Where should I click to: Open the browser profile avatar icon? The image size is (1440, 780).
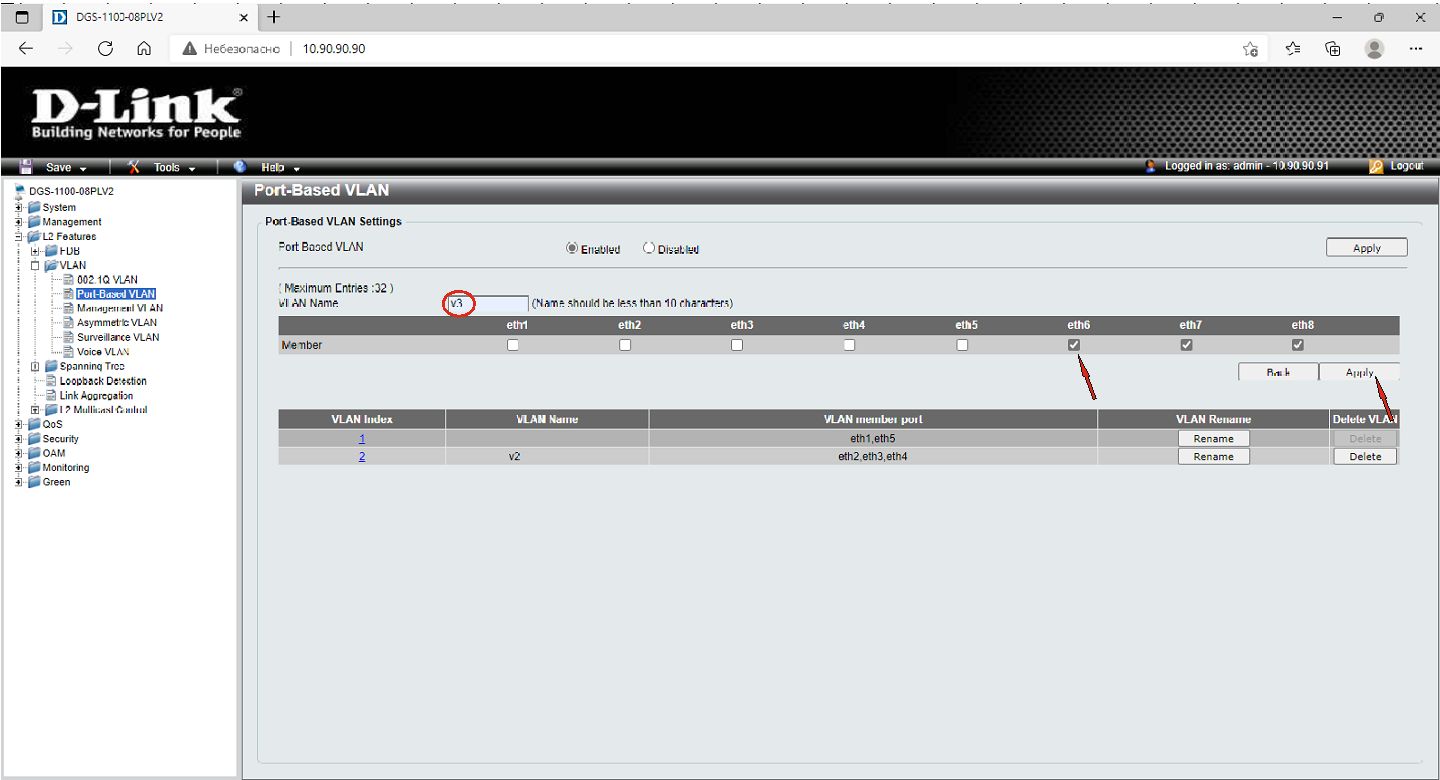coord(1375,48)
